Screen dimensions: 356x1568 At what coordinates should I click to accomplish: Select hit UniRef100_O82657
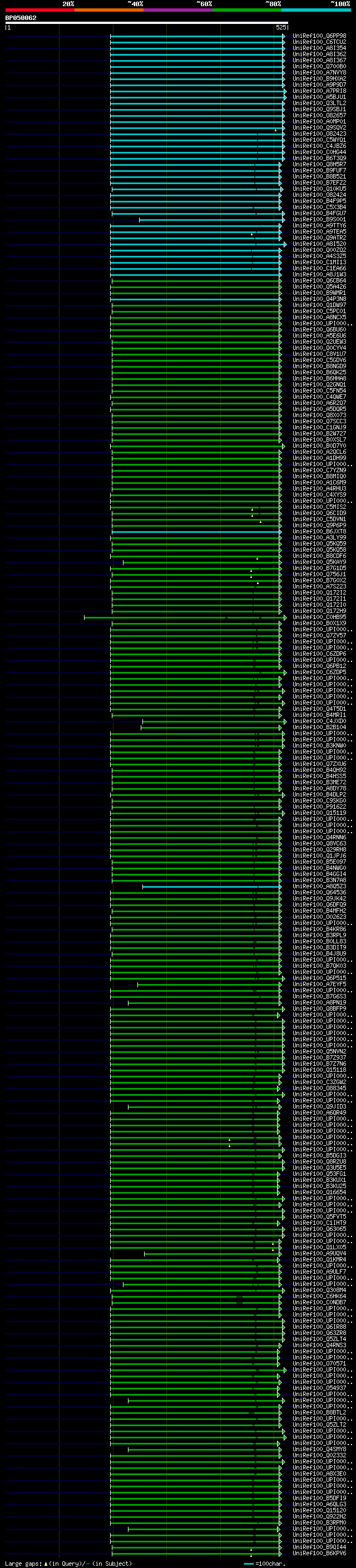point(319,116)
